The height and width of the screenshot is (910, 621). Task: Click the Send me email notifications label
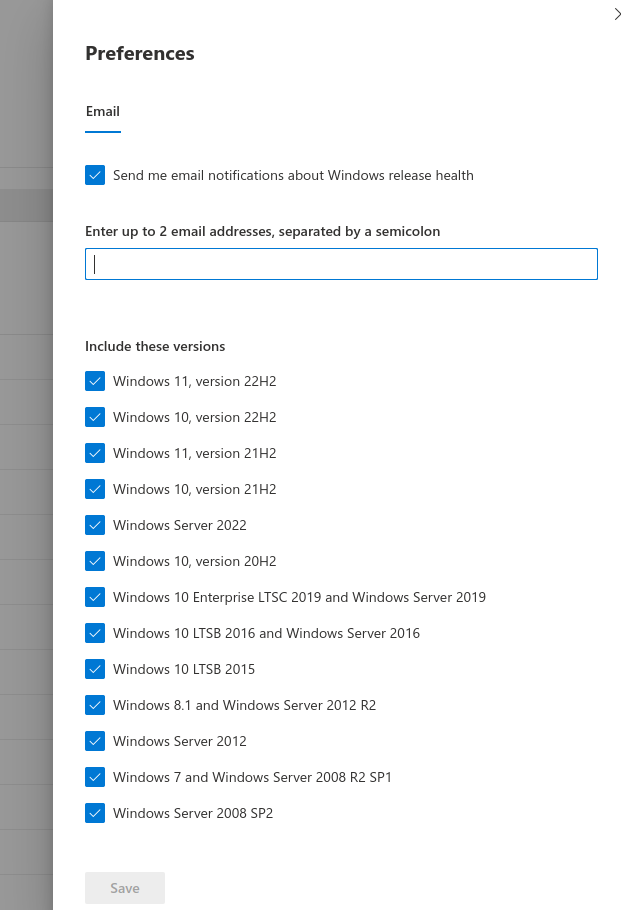click(x=293, y=175)
